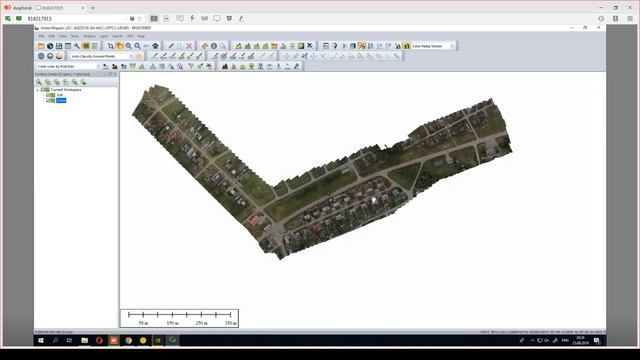Open a new AnyDesk tab with plus
Viewport: 640px width, 360px height.
(x=93, y=8)
